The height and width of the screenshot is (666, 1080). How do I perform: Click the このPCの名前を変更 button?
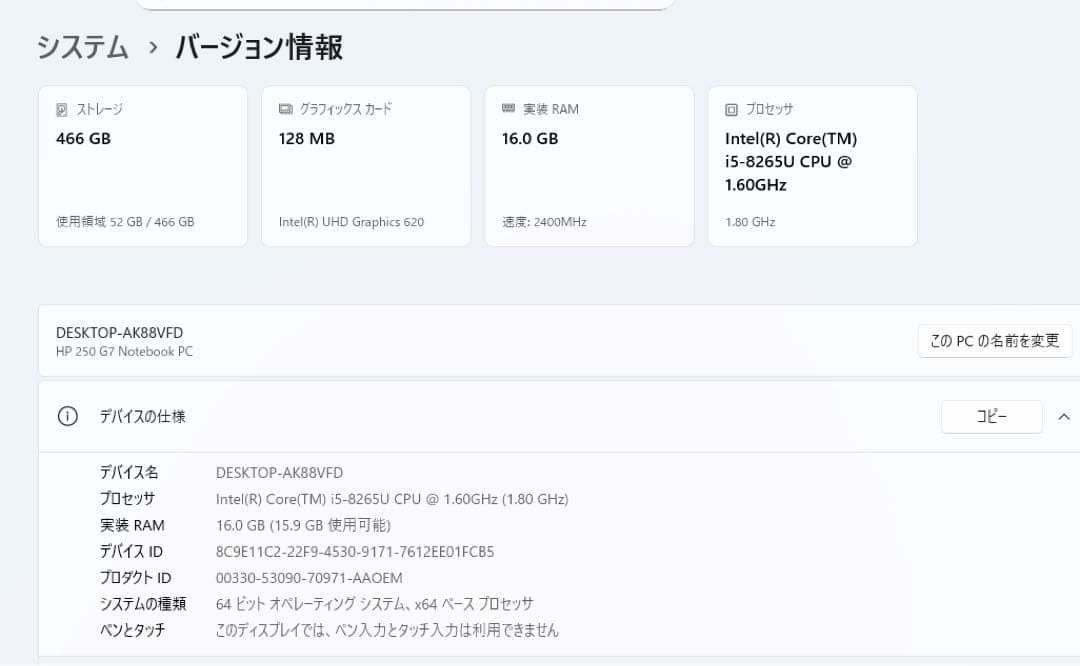(x=995, y=341)
